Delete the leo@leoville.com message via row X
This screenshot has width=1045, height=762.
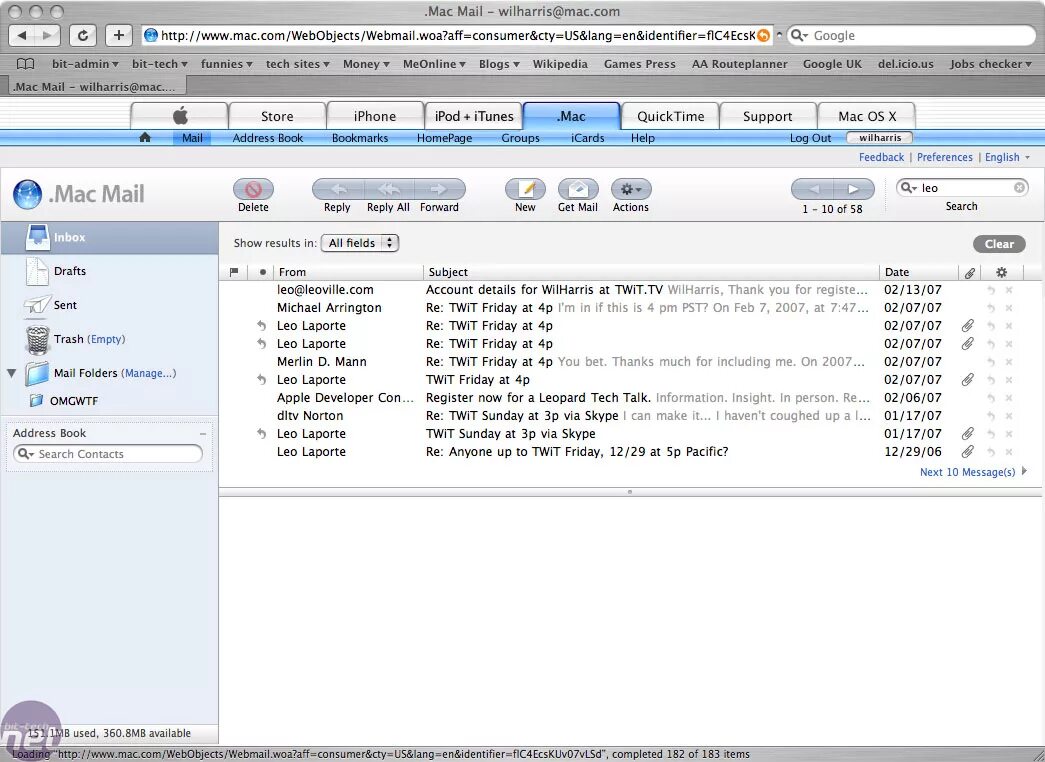point(1009,290)
